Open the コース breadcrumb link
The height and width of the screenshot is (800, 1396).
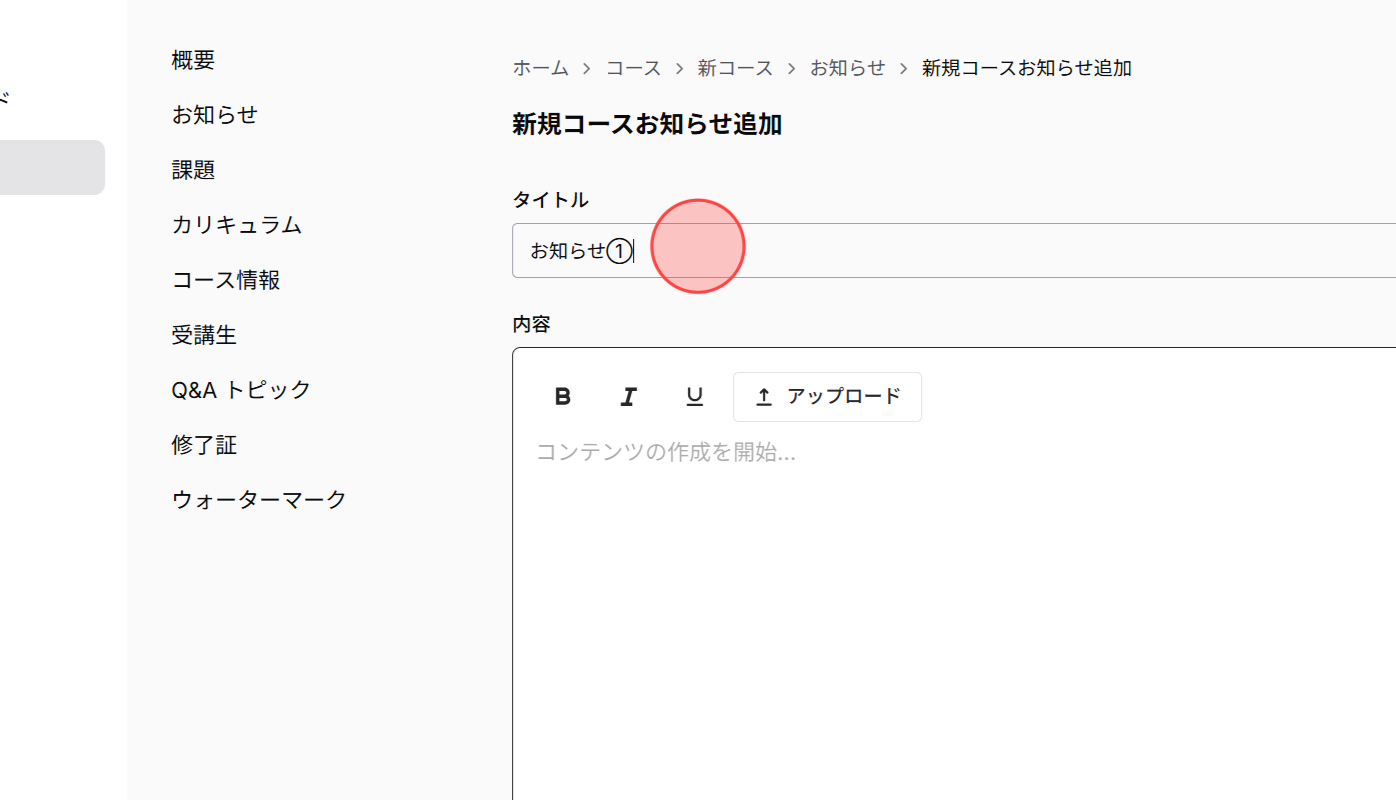coord(633,67)
